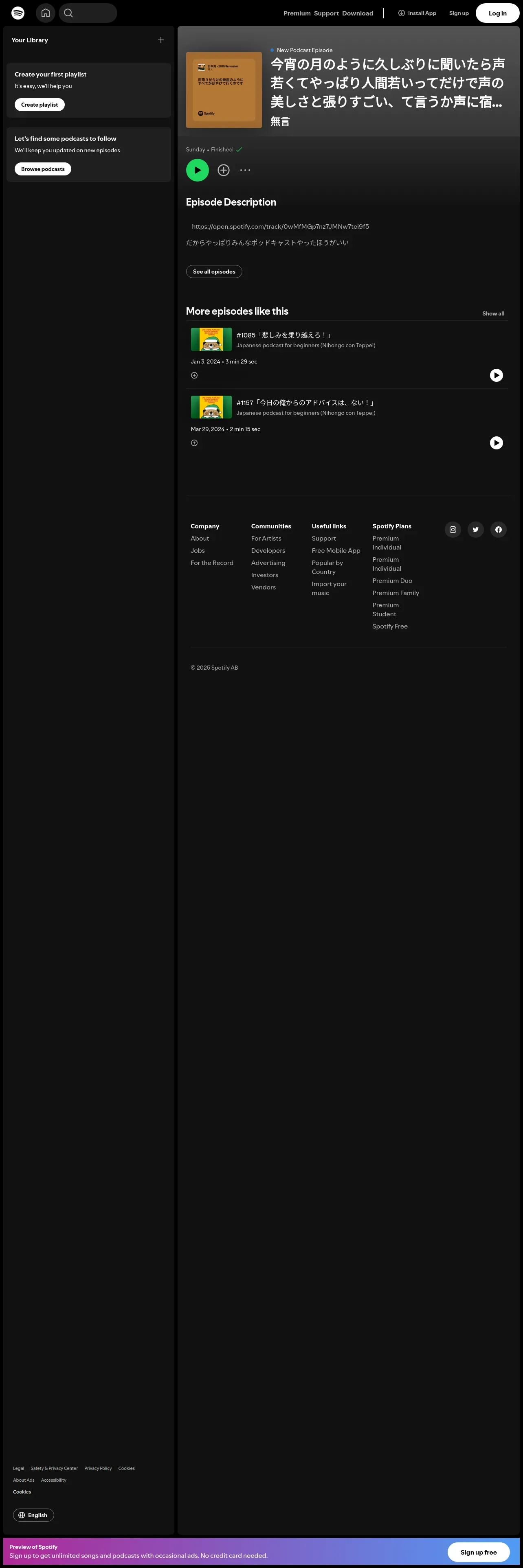Open the Advertising footer link
The width and height of the screenshot is (523, 1568).
coord(268,563)
